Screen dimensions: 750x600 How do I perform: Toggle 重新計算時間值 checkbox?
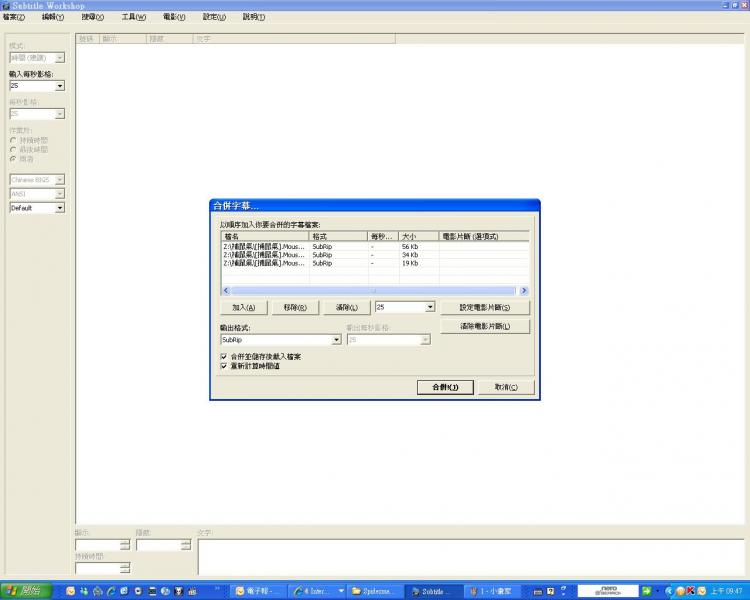[x=223, y=366]
